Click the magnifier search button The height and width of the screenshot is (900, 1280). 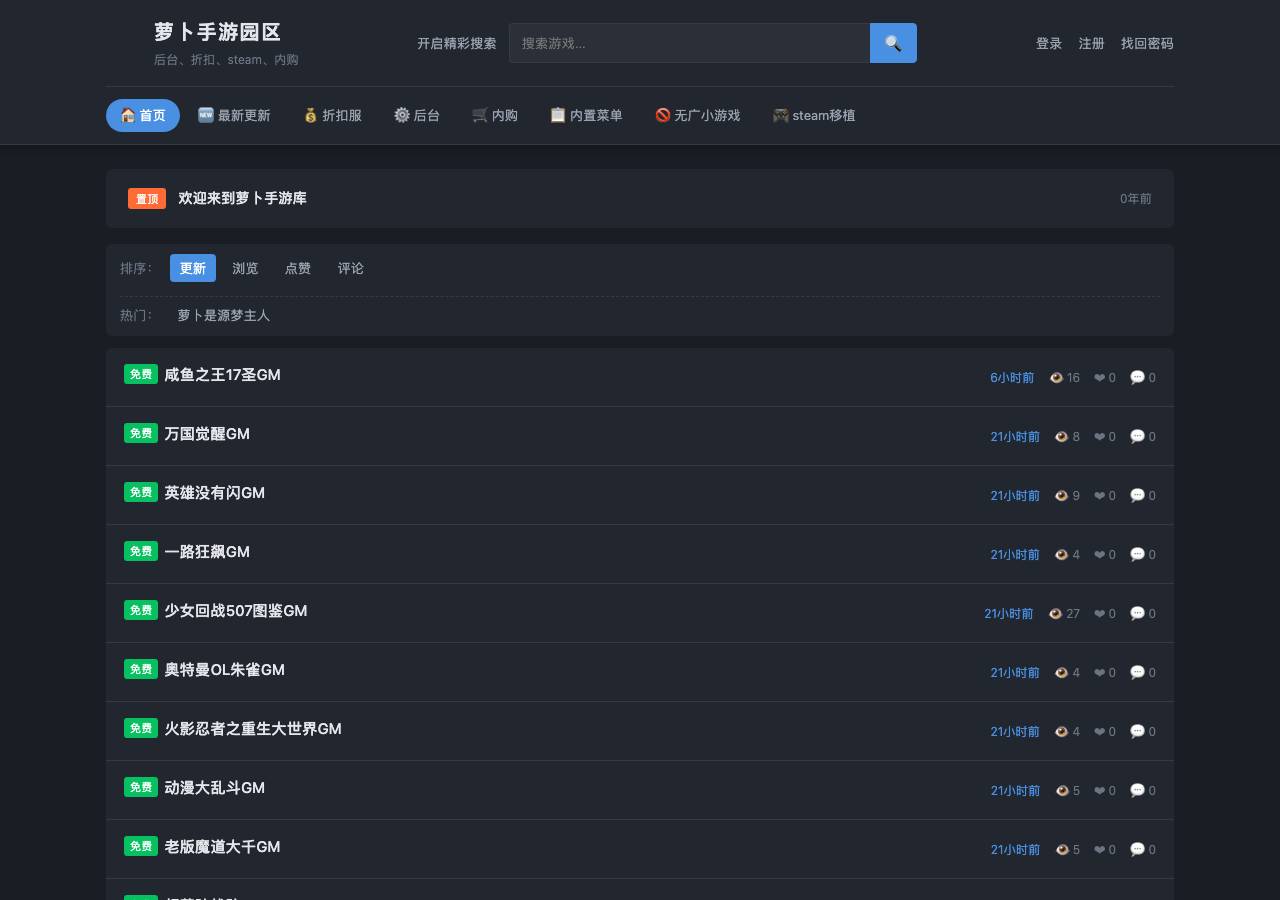pyautogui.click(x=893, y=43)
